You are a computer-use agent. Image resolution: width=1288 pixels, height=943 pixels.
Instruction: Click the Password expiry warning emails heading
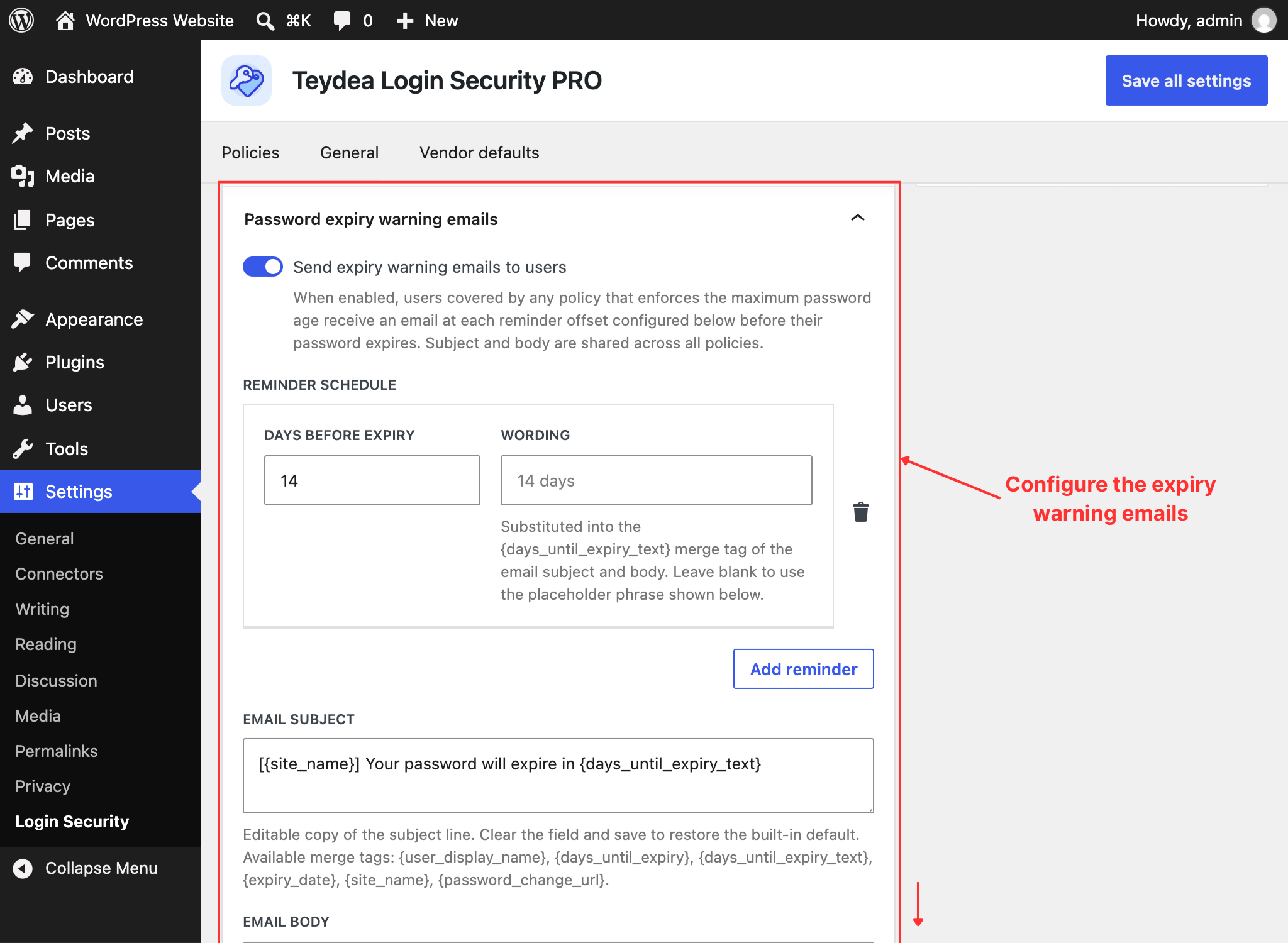[x=371, y=219]
